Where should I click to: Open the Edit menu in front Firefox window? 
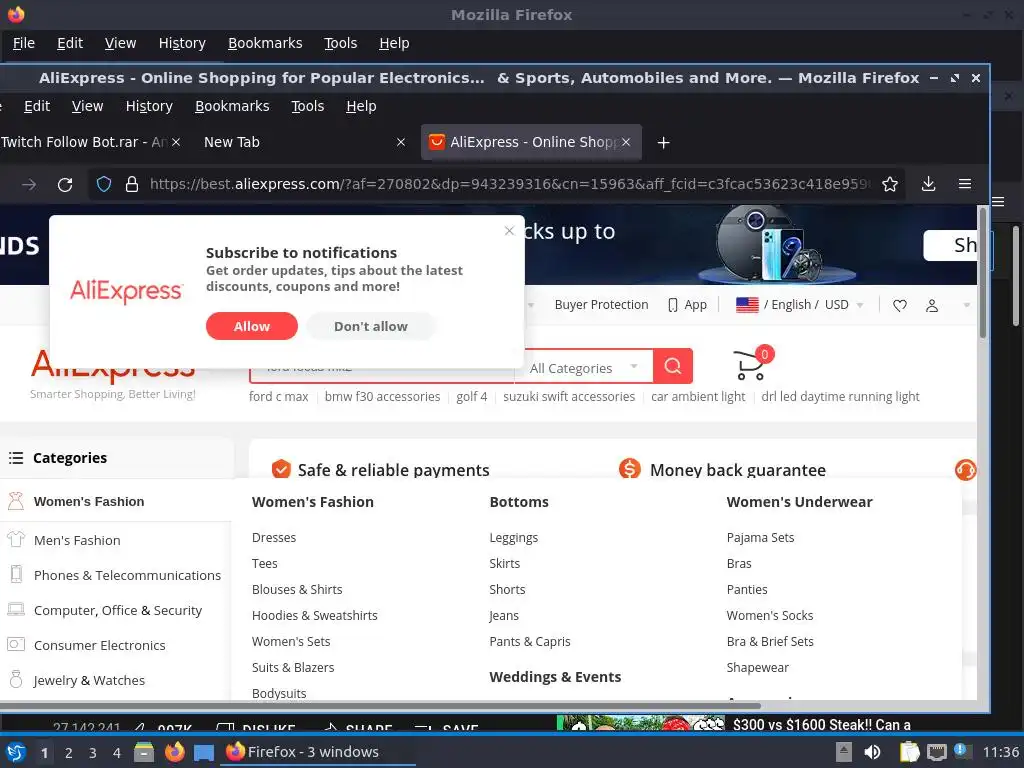pos(37,106)
